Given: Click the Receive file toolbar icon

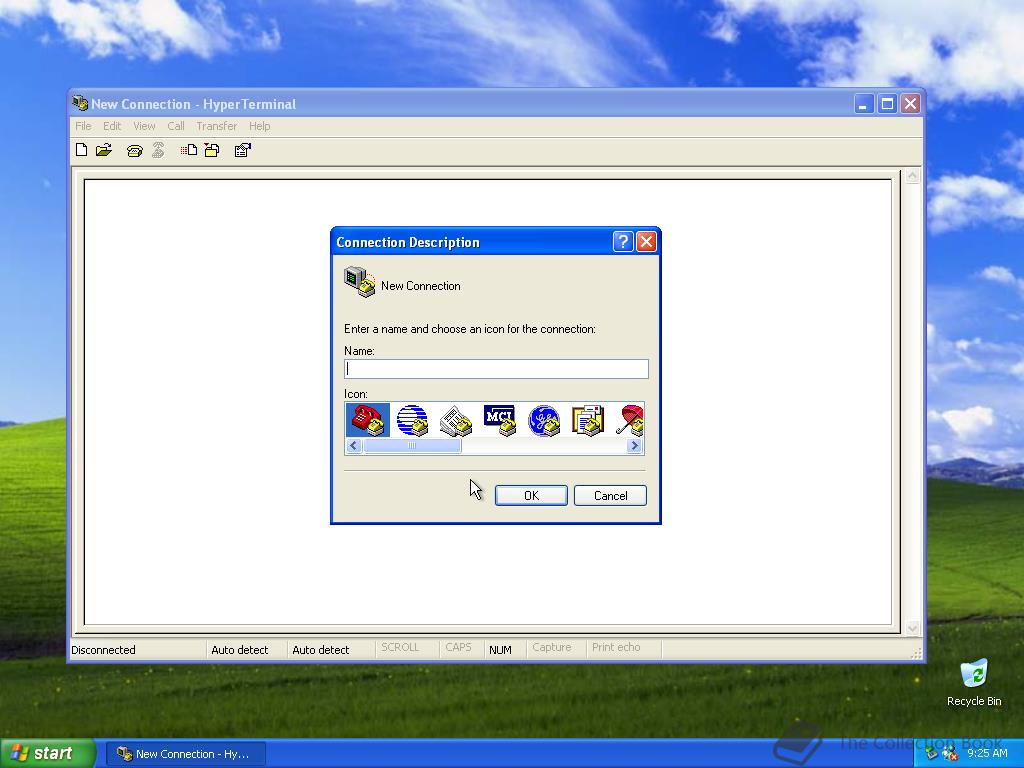Looking at the screenshot, I should [212, 150].
